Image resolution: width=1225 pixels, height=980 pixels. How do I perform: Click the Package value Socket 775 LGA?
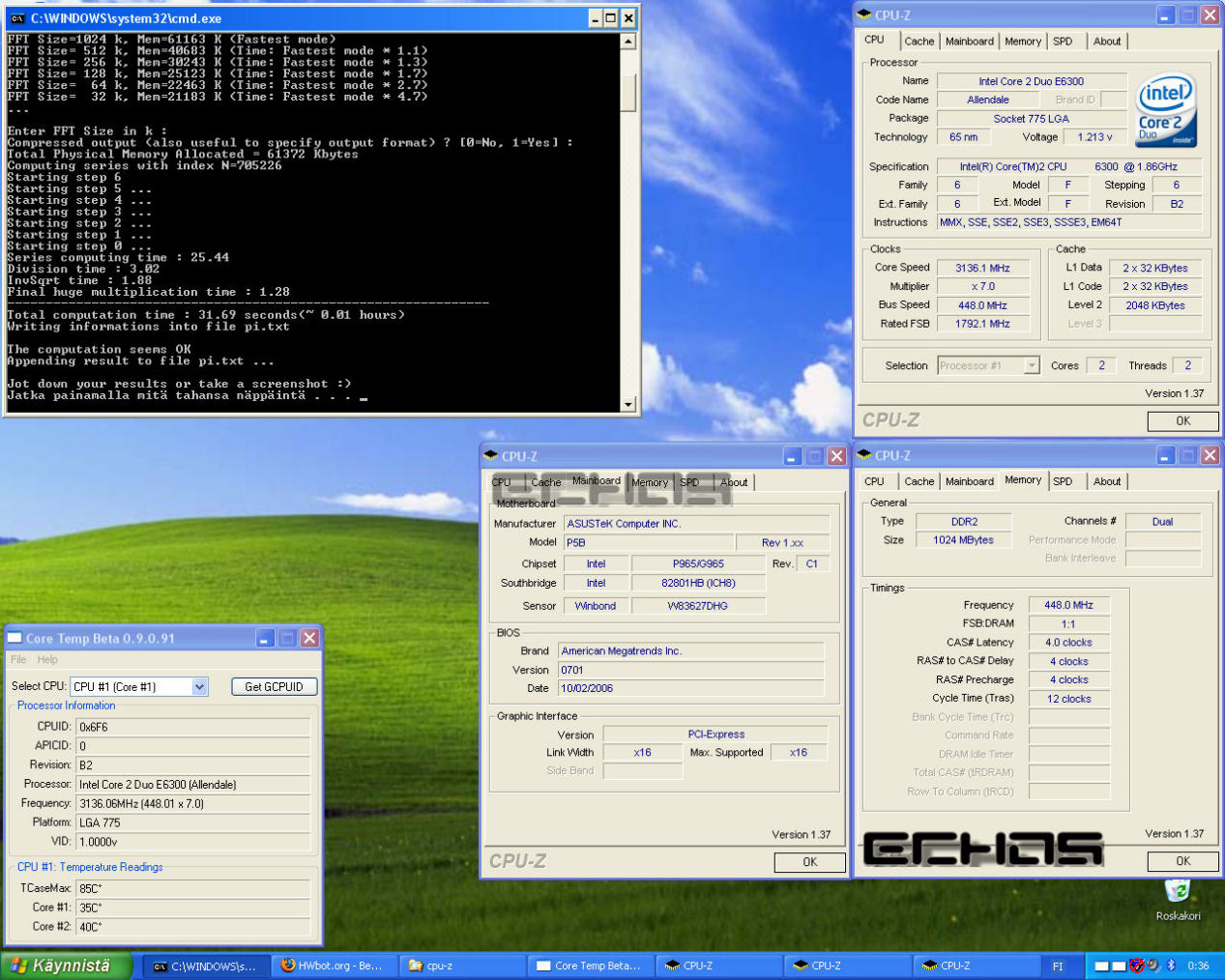point(1031,119)
